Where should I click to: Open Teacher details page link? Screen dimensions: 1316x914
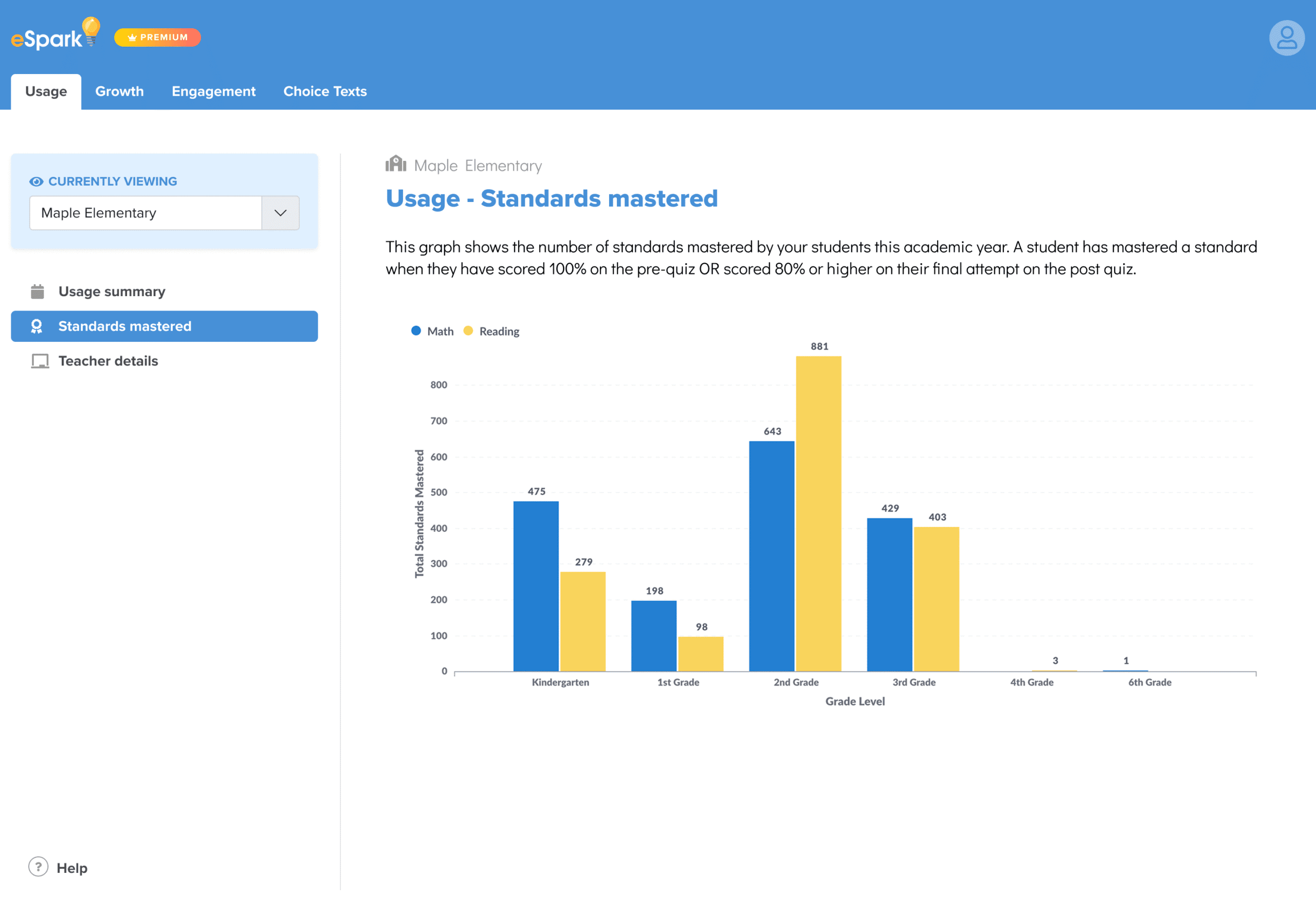pos(107,361)
